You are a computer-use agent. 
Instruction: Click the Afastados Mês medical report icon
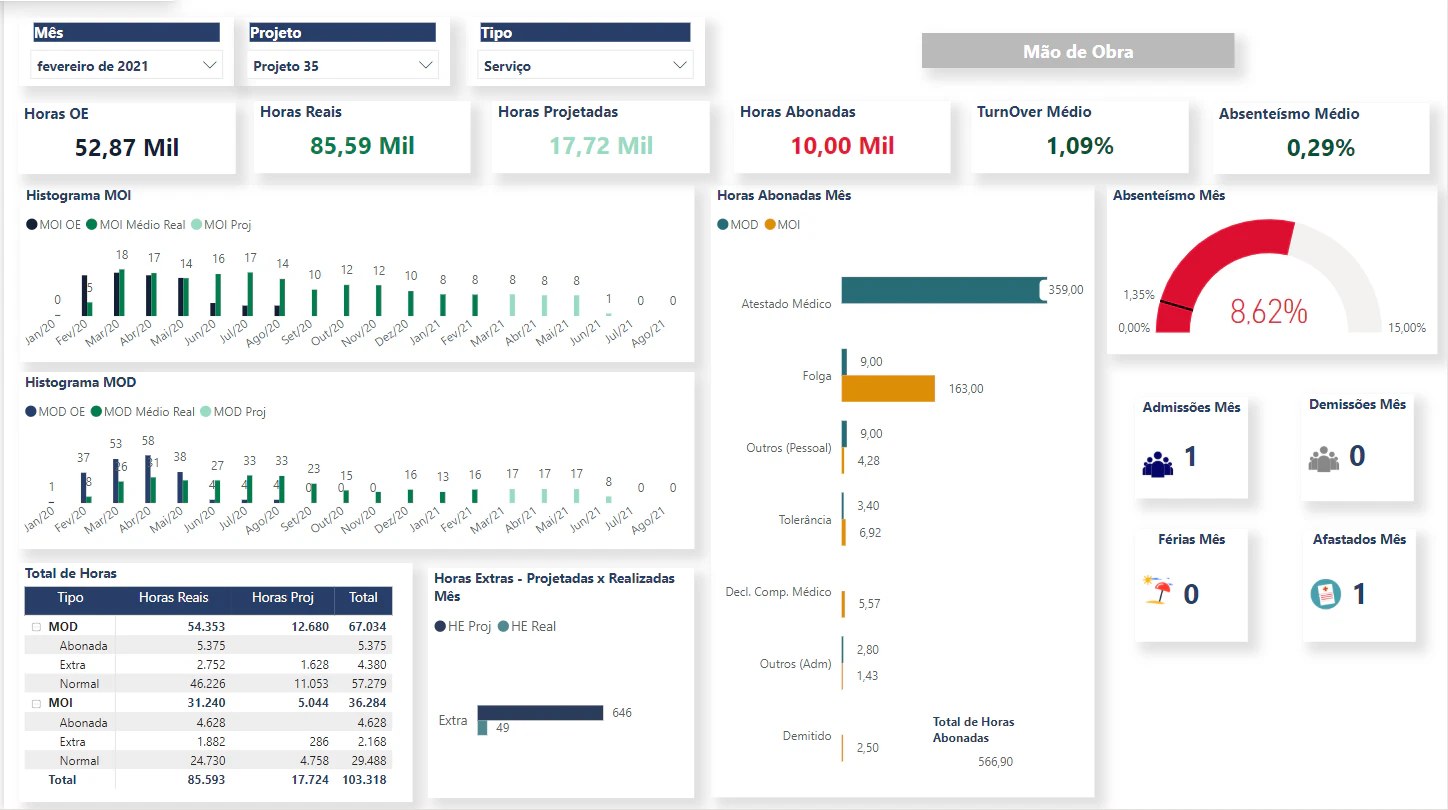click(x=1325, y=594)
